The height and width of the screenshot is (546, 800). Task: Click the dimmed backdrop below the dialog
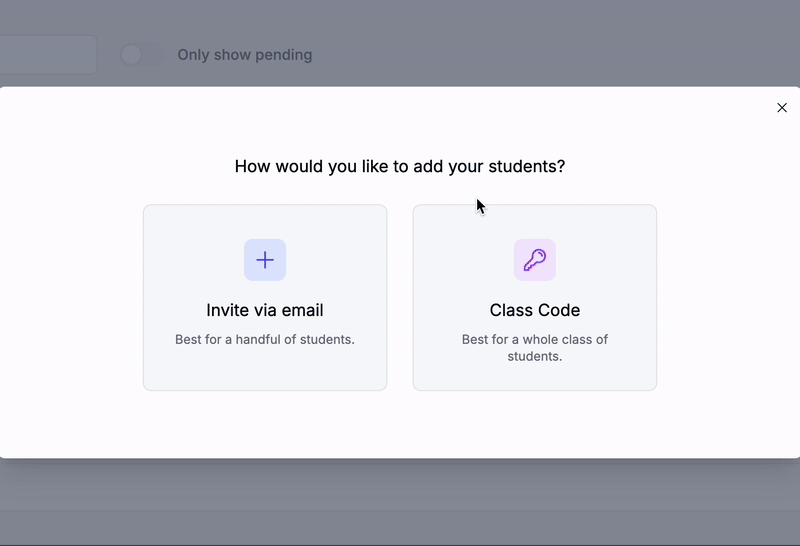pyautogui.click(x=400, y=484)
